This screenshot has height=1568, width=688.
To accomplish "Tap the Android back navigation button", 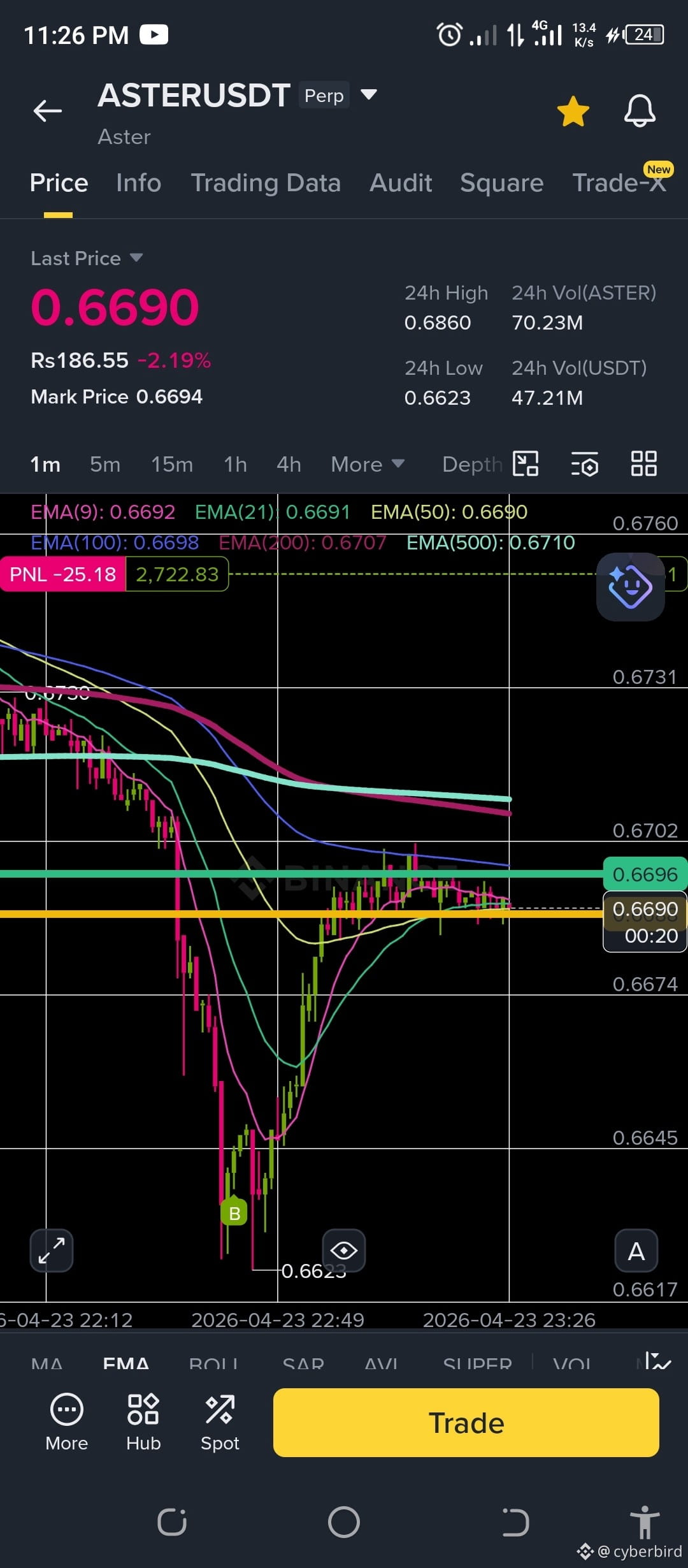I will 515,1523.
